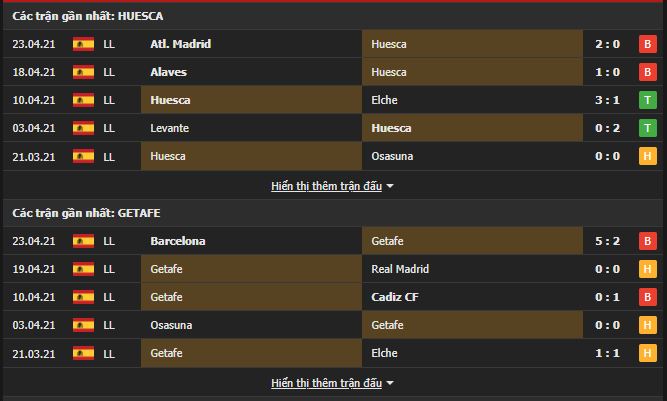Click green T badge for Huesca vs Elche
The height and width of the screenshot is (401, 667).
tap(647, 100)
